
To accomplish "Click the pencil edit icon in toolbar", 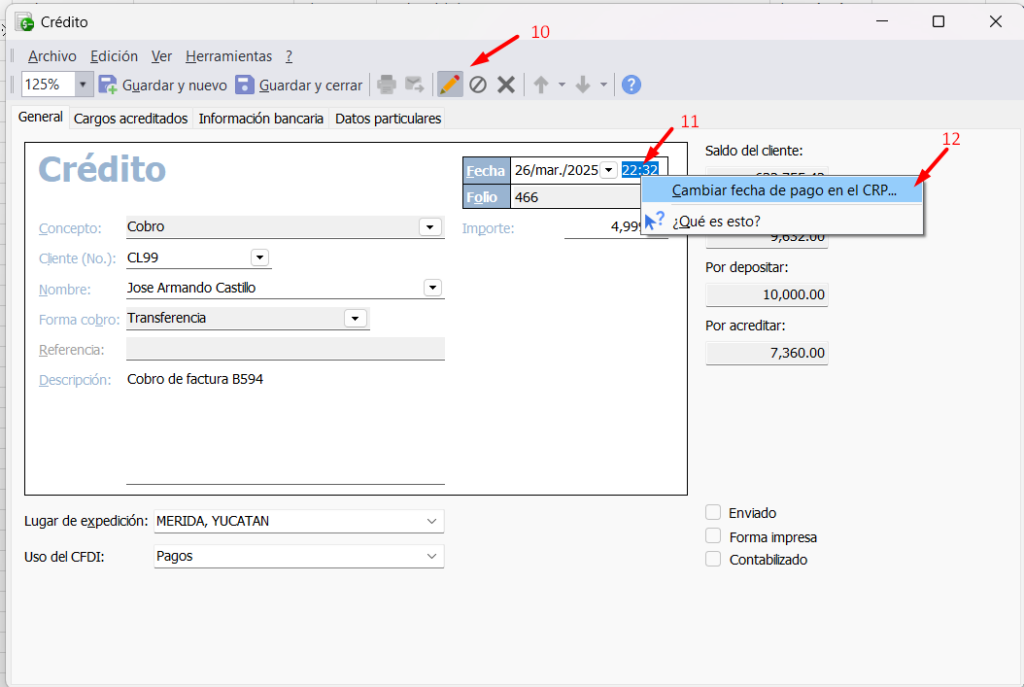I will pos(450,85).
